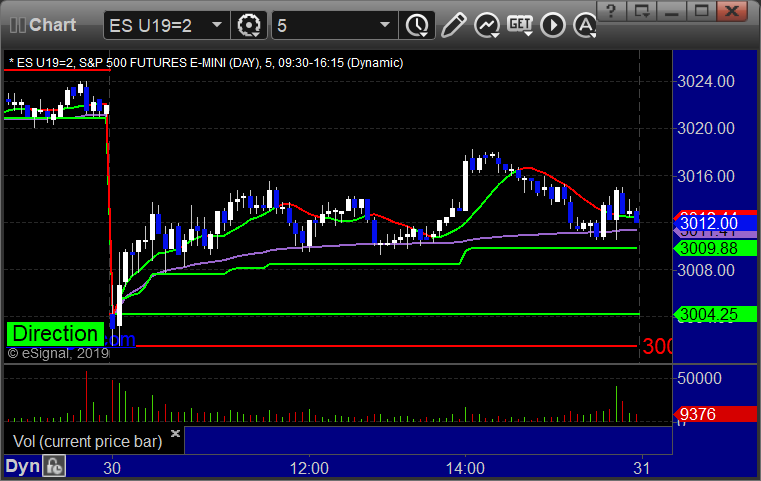761x481 pixels.
Task: Click the 50000 volume axis label
Action: pyautogui.click(x=699, y=378)
